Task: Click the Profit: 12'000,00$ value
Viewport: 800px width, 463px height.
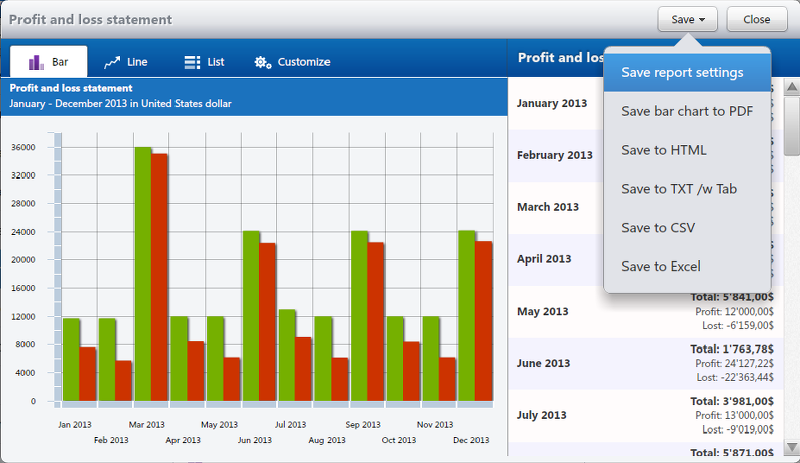Action: pyautogui.click(x=734, y=311)
